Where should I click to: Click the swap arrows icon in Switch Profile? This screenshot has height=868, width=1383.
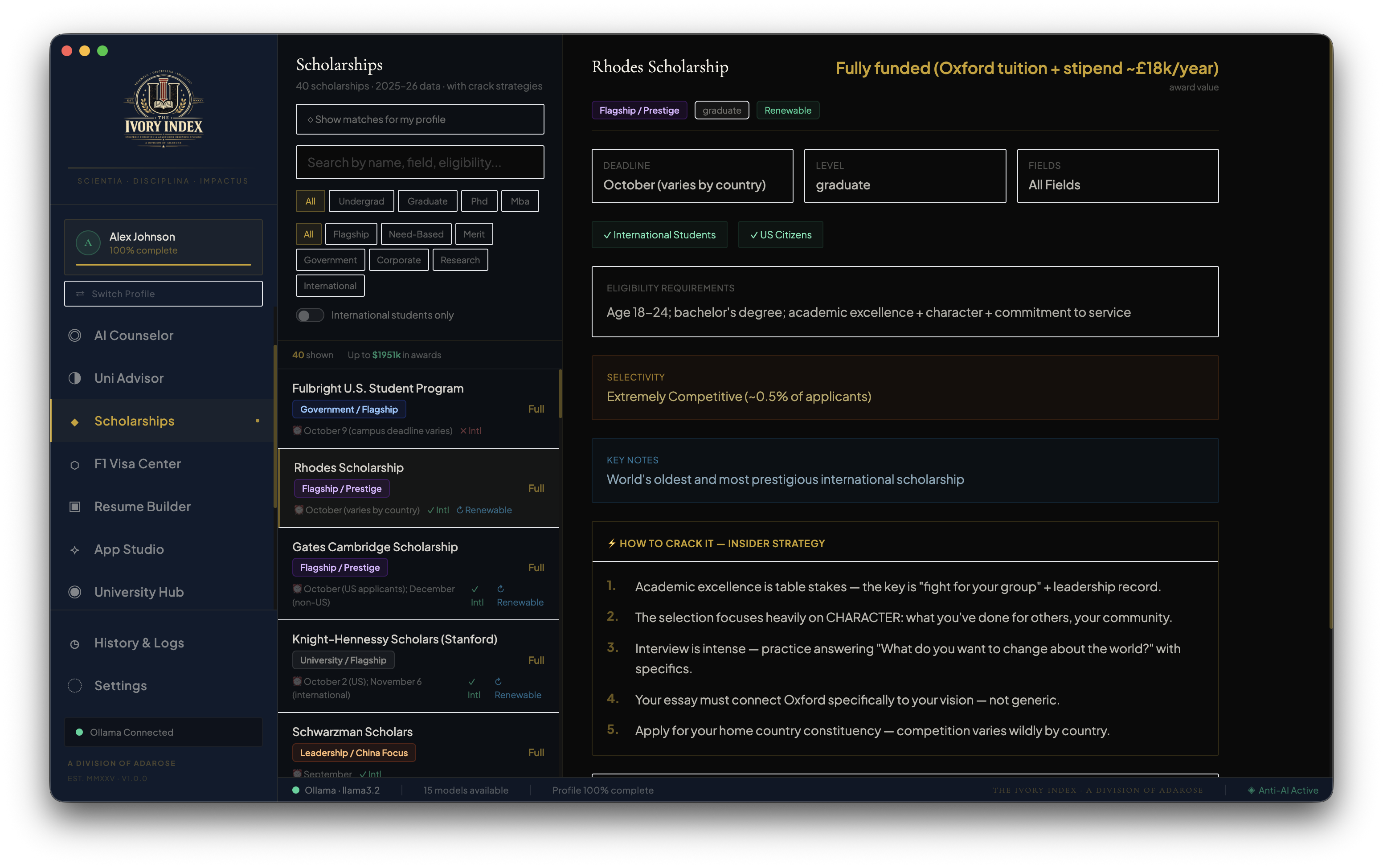click(x=80, y=294)
